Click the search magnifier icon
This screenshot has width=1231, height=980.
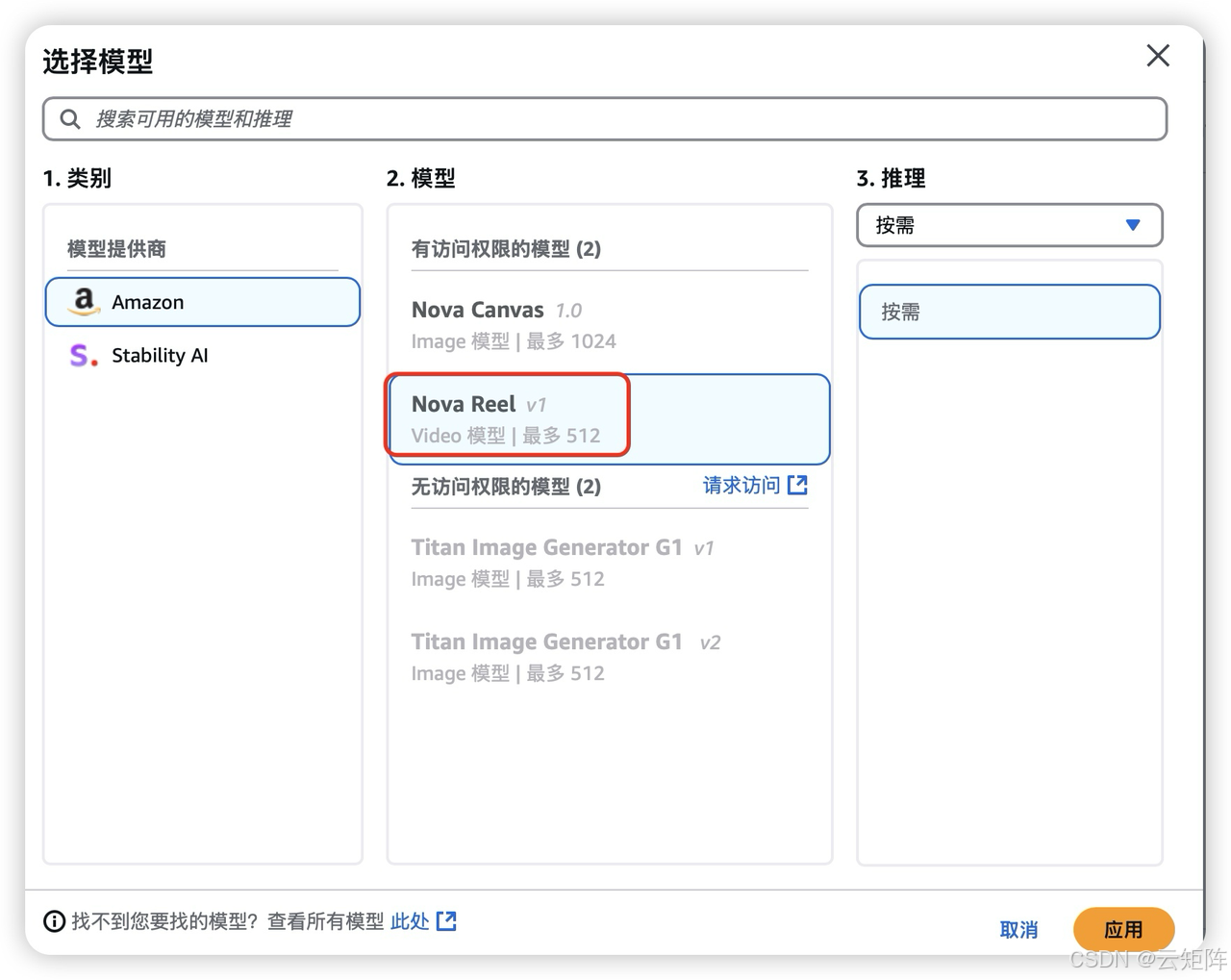pos(70,119)
